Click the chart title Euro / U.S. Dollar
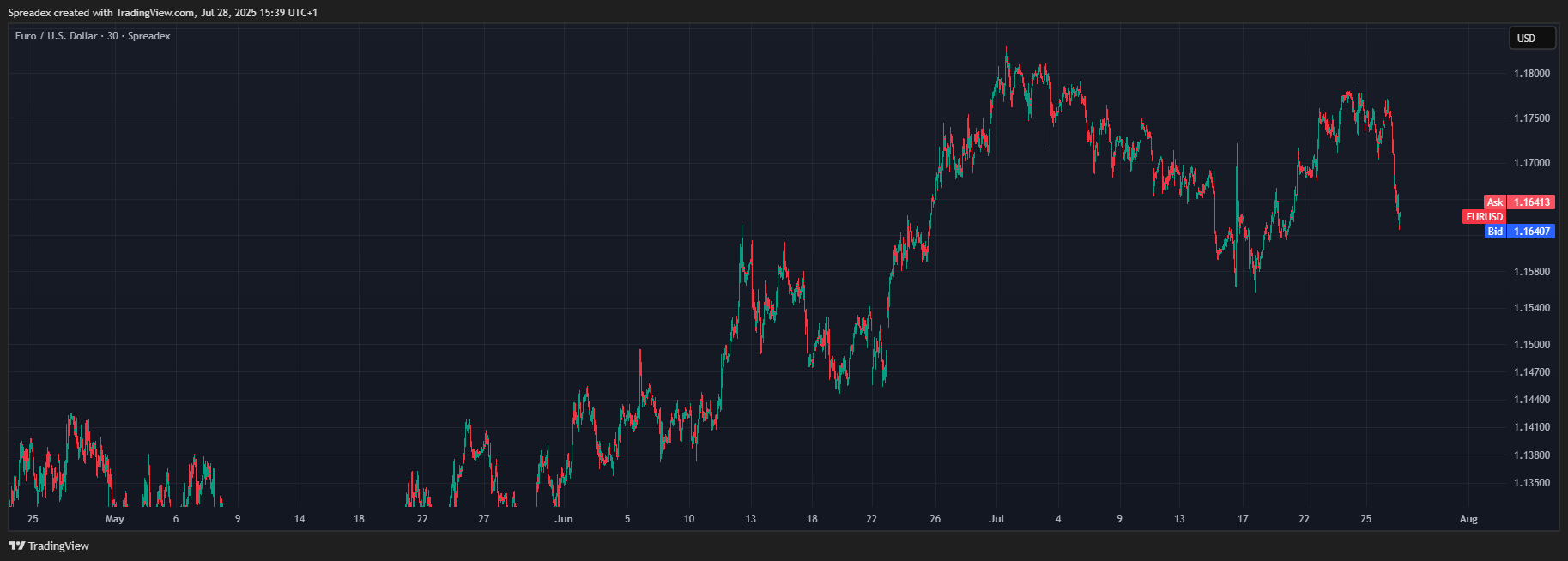Viewport: 1568px width, 561px height. (57, 36)
